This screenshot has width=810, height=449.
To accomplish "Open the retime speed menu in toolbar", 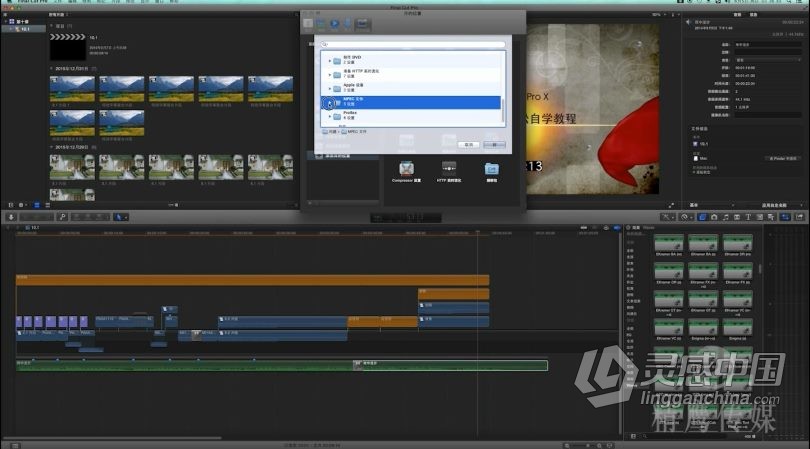I will pos(685,217).
